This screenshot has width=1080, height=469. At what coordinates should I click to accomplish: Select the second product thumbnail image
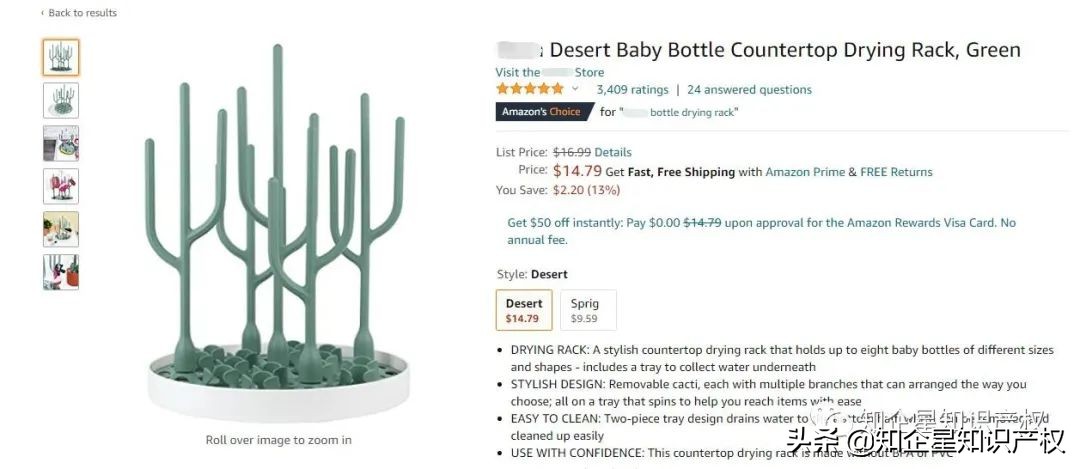60,100
